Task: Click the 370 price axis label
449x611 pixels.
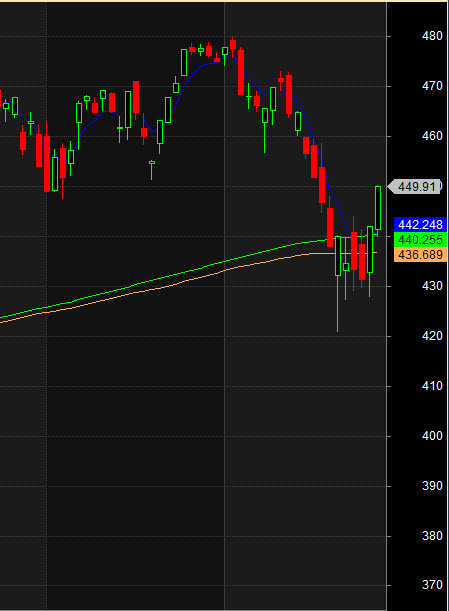Action: pyautogui.click(x=432, y=585)
